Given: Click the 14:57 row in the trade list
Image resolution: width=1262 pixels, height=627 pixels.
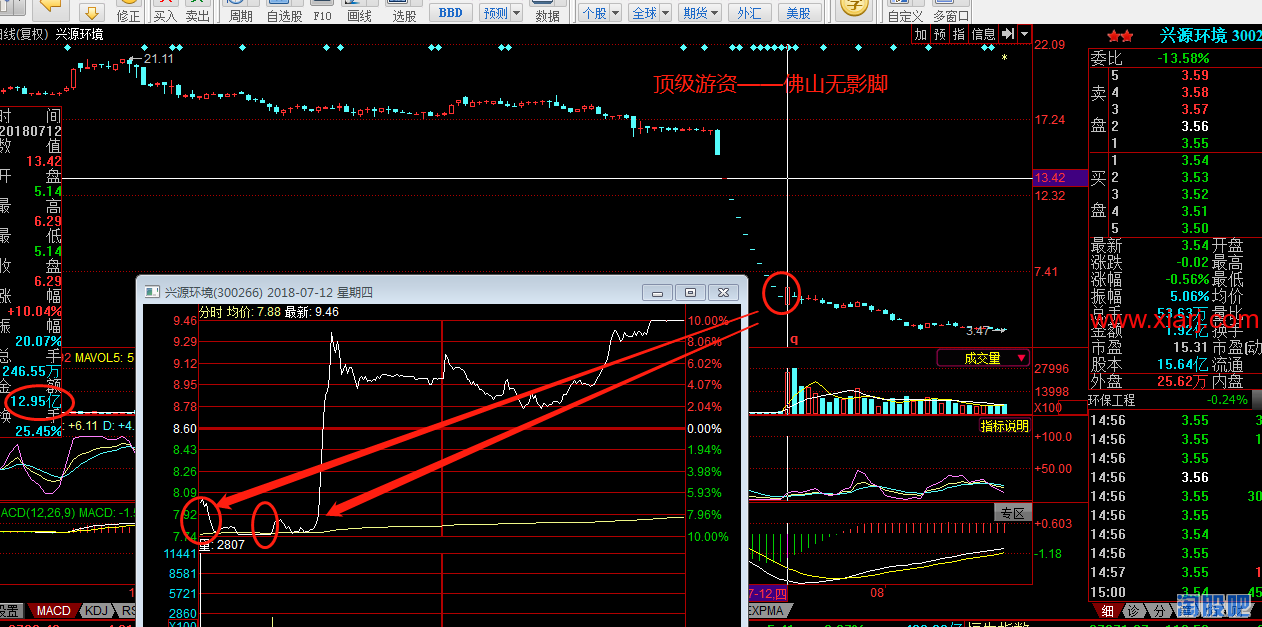Looking at the screenshot, I should click(1175, 572).
